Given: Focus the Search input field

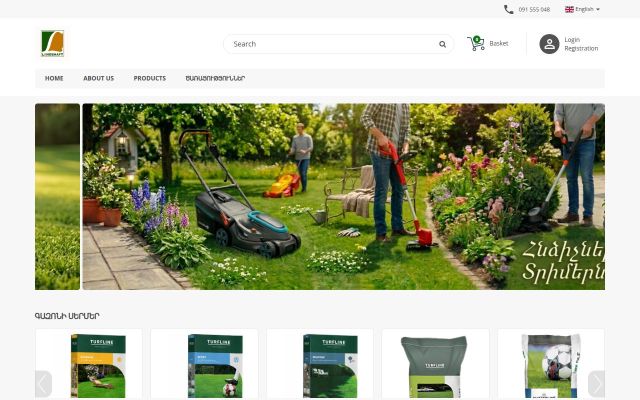Looking at the screenshot, I should pyautogui.click(x=338, y=44).
